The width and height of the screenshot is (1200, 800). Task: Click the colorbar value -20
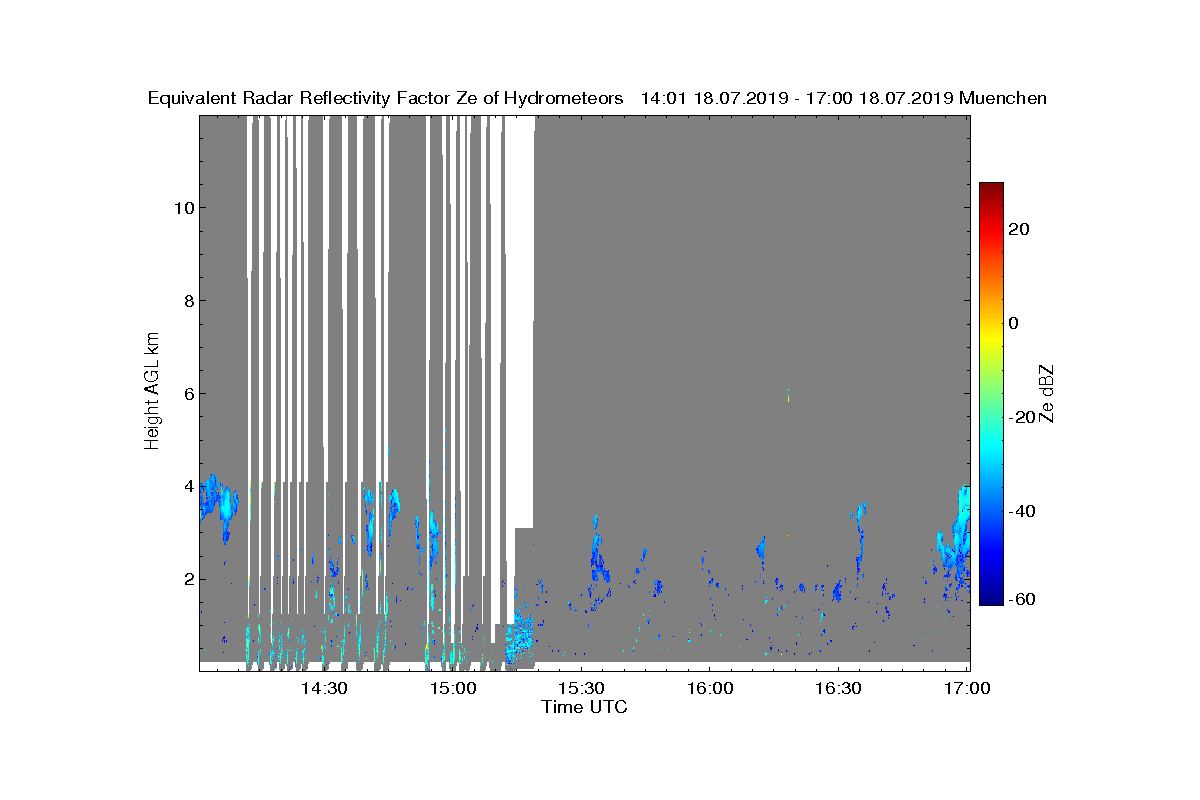click(x=1021, y=417)
